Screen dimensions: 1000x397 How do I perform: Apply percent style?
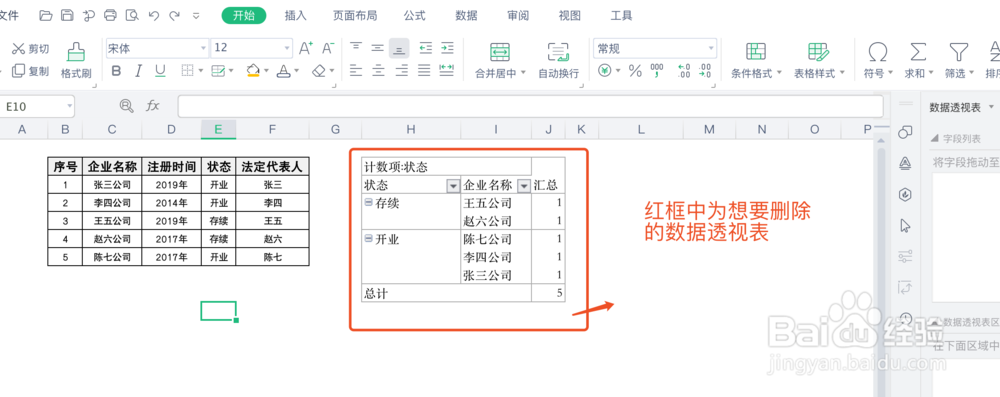click(635, 71)
